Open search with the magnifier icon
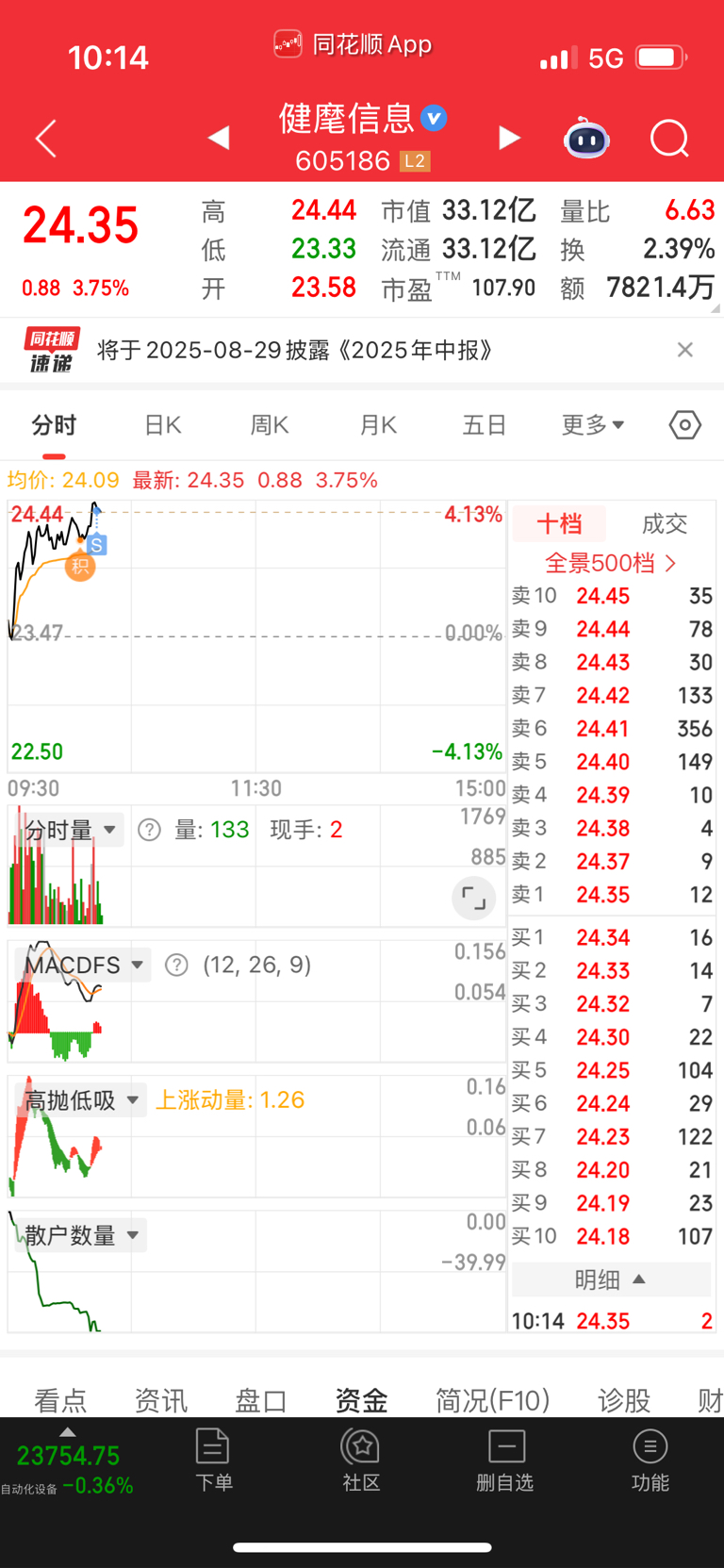Image resolution: width=724 pixels, height=1568 pixels. [670, 139]
